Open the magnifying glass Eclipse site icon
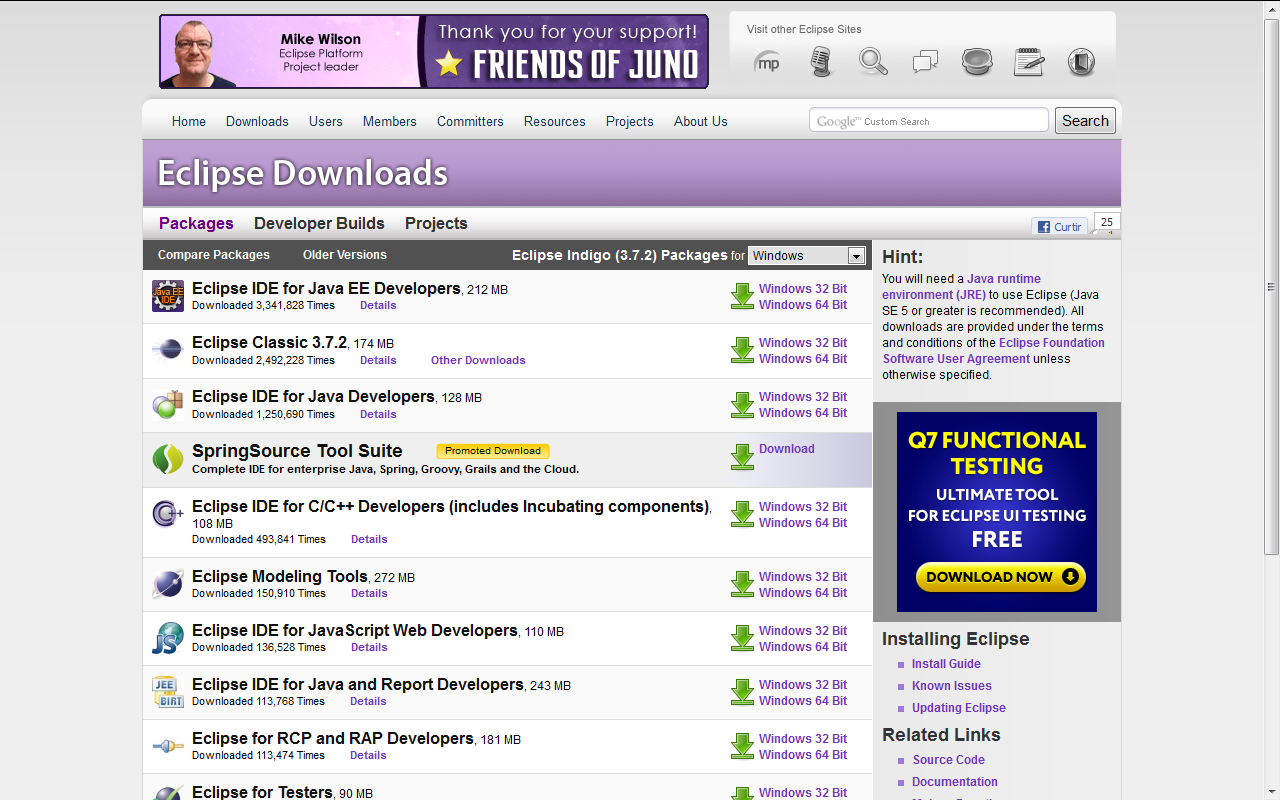The height and width of the screenshot is (800, 1280). pos(873,62)
